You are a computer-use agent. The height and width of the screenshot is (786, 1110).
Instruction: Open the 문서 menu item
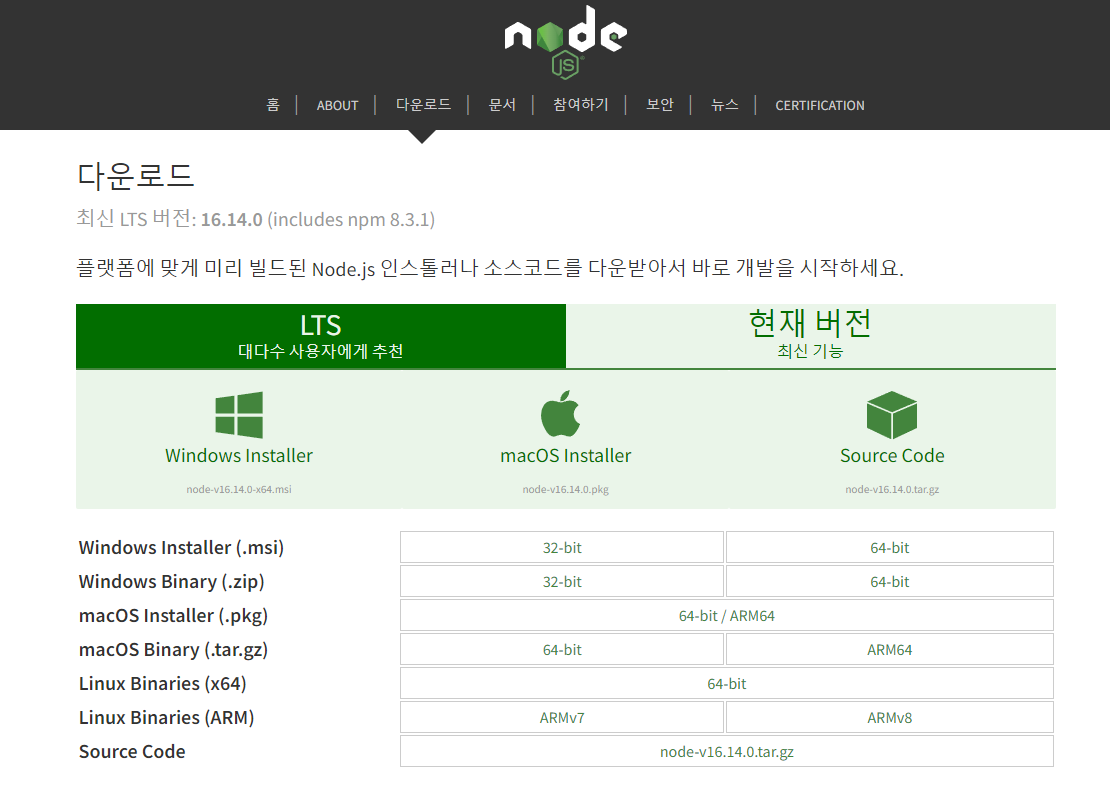pyautogui.click(x=502, y=105)
